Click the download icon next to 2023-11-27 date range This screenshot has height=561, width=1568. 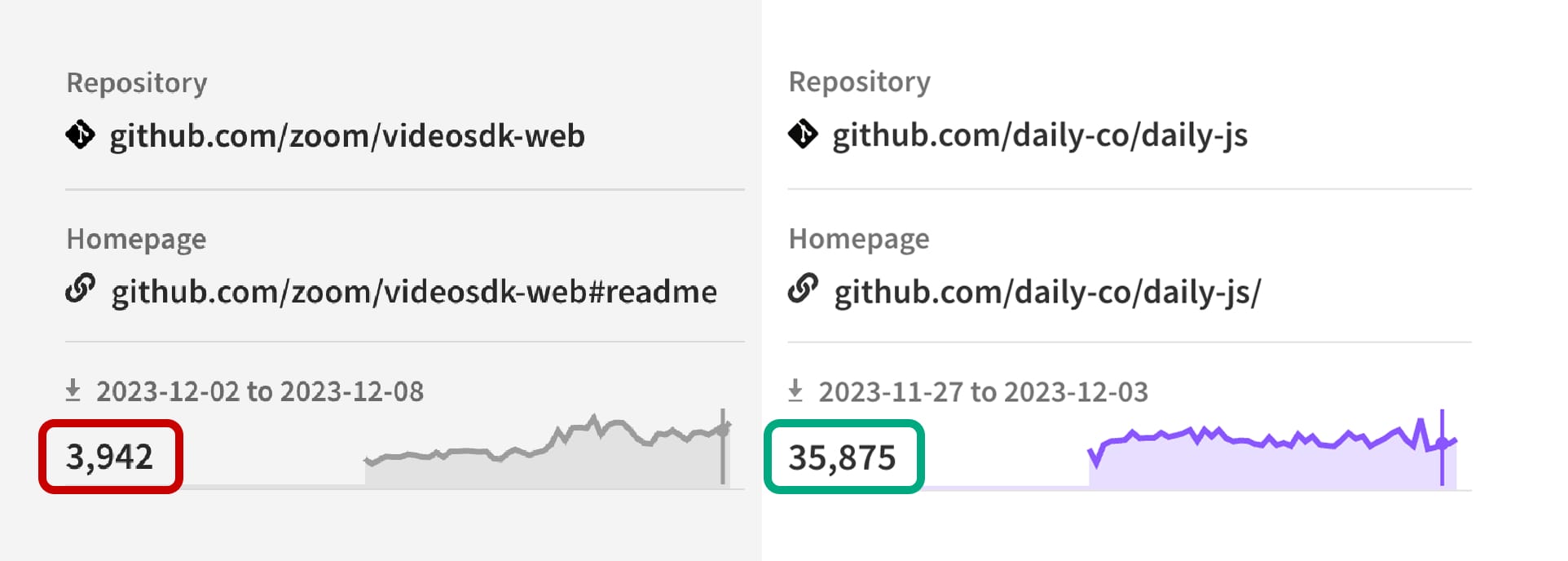pos(795,391)
